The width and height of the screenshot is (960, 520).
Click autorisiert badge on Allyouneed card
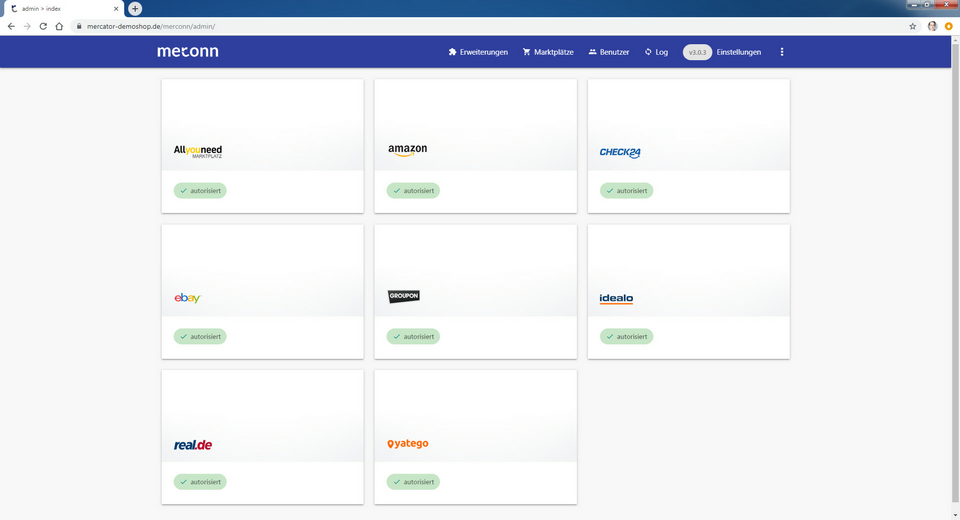point(200,190)
